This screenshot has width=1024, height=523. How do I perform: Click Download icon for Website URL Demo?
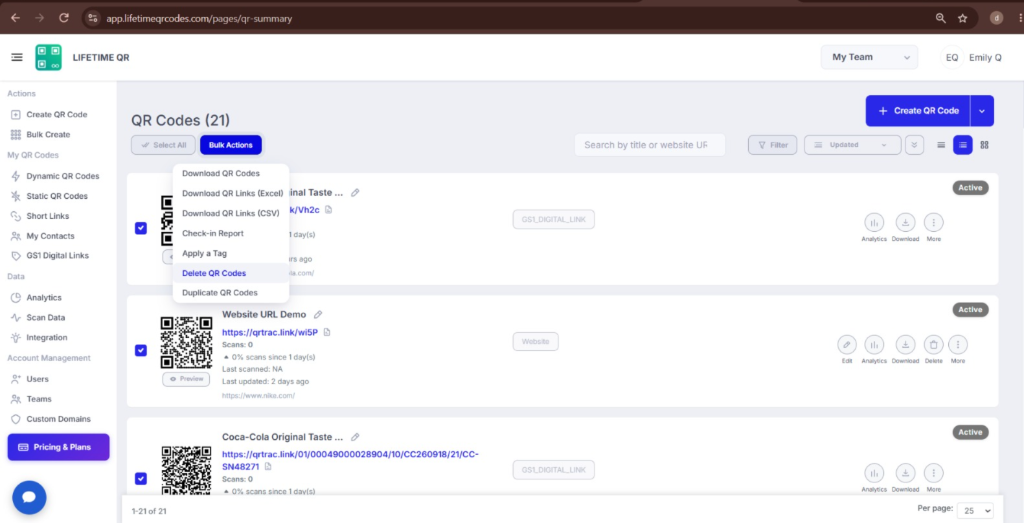click(x=905, y=344)
